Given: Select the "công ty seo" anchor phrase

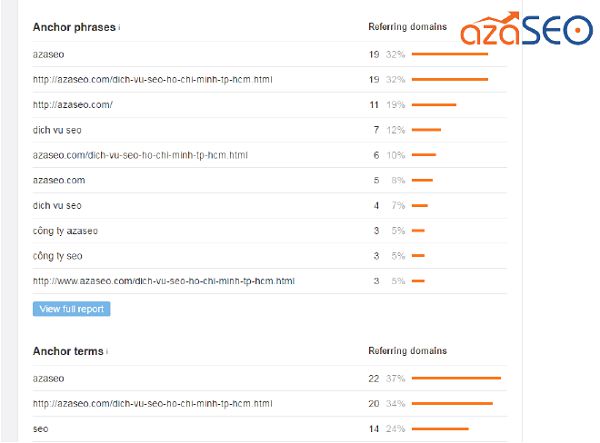Looking at the screenshot, I should coord(57,256).
